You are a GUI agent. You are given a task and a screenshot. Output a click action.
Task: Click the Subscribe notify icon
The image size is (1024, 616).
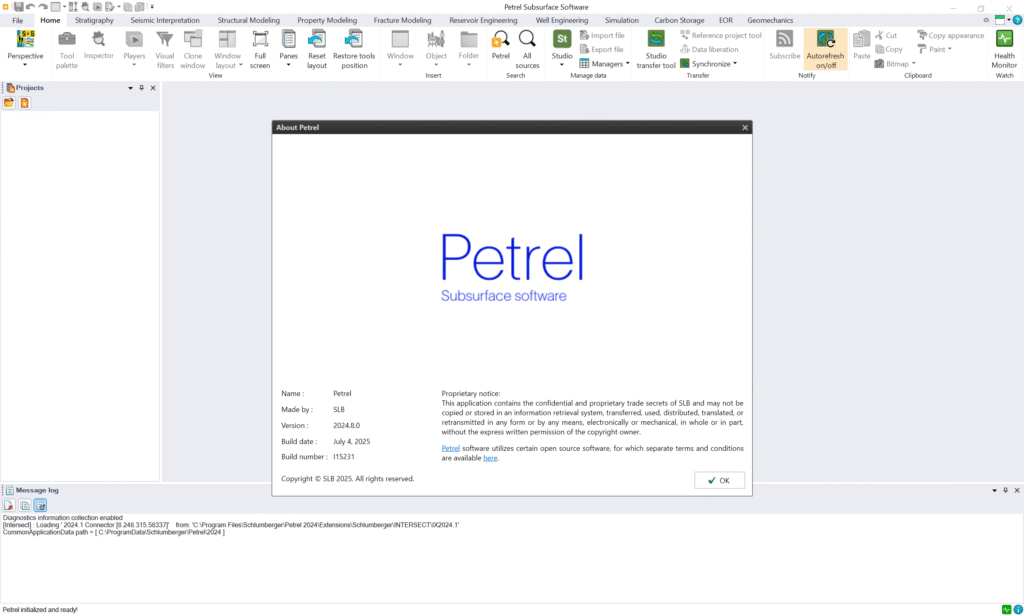click(x=784, y=39)
